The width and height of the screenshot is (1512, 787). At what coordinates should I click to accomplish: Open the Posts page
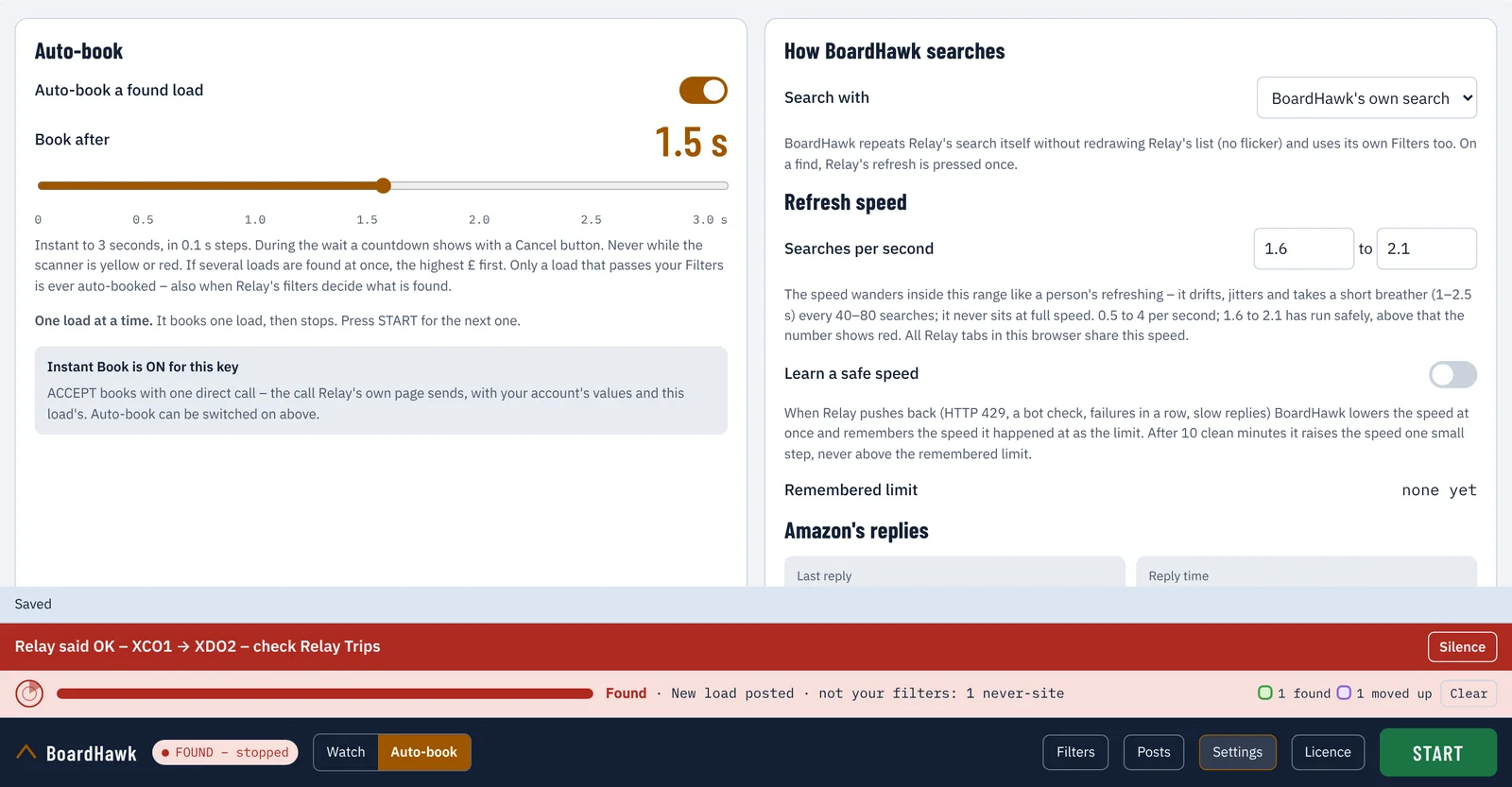tap(1154, 752)
